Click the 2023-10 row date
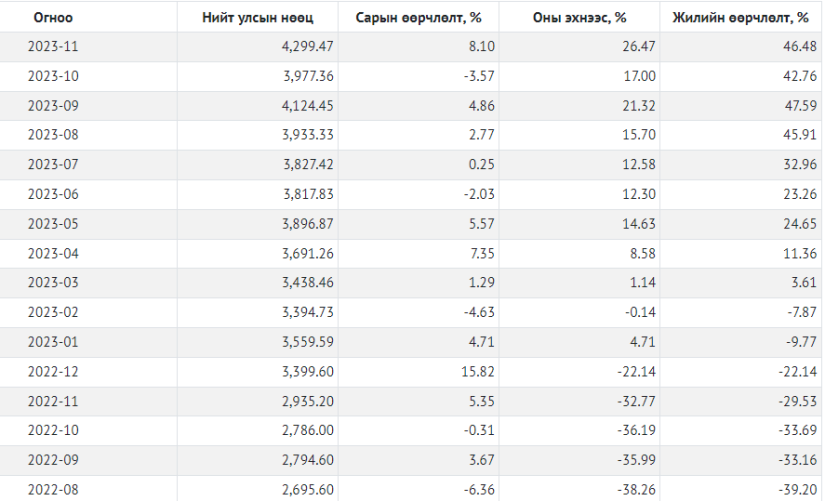Viewport: 825px width, 501px height. pyautogui.click(x=53, y=76)
